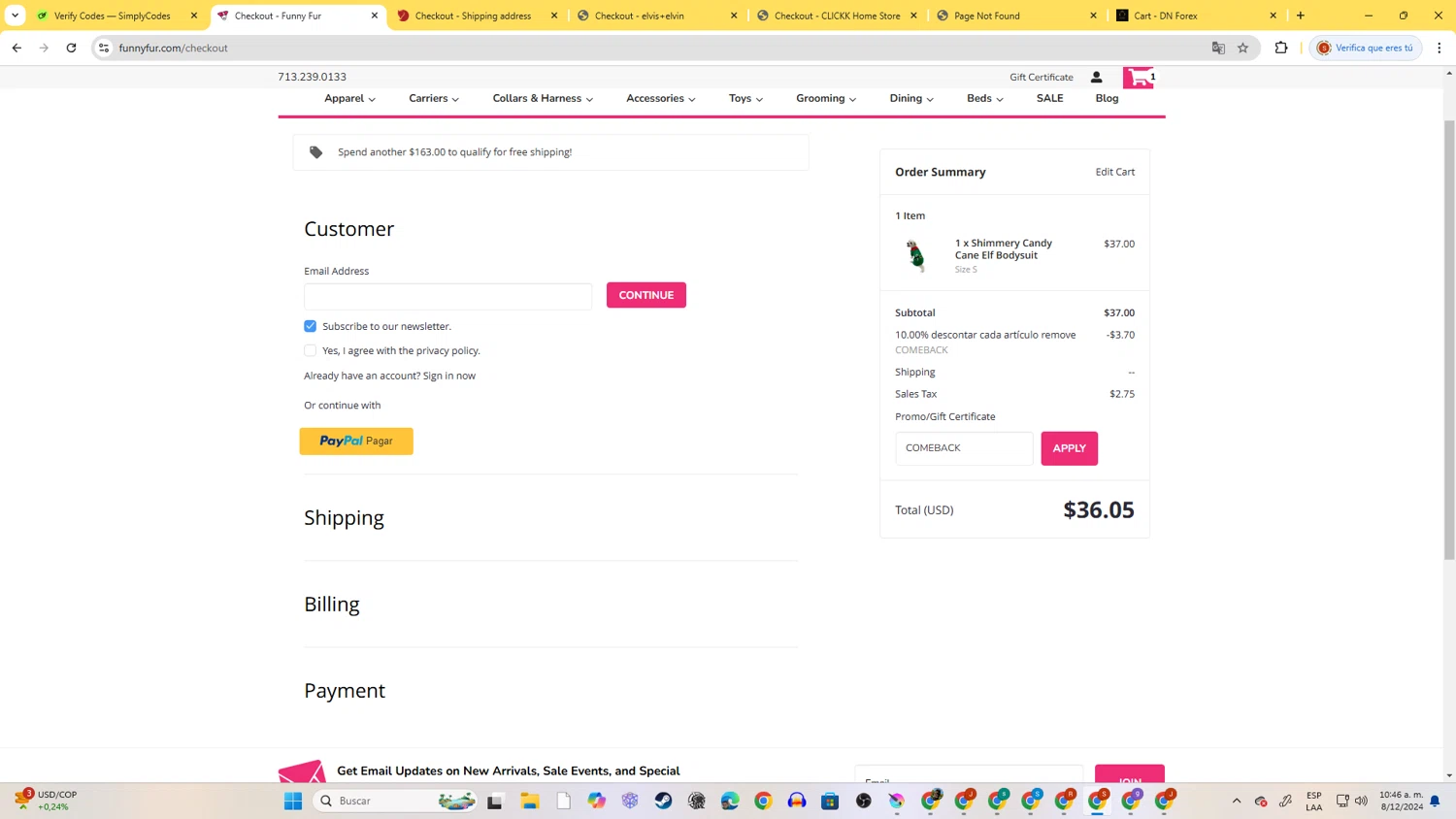
Task: Expand the Carriers menu
Action: pos(434,98)
